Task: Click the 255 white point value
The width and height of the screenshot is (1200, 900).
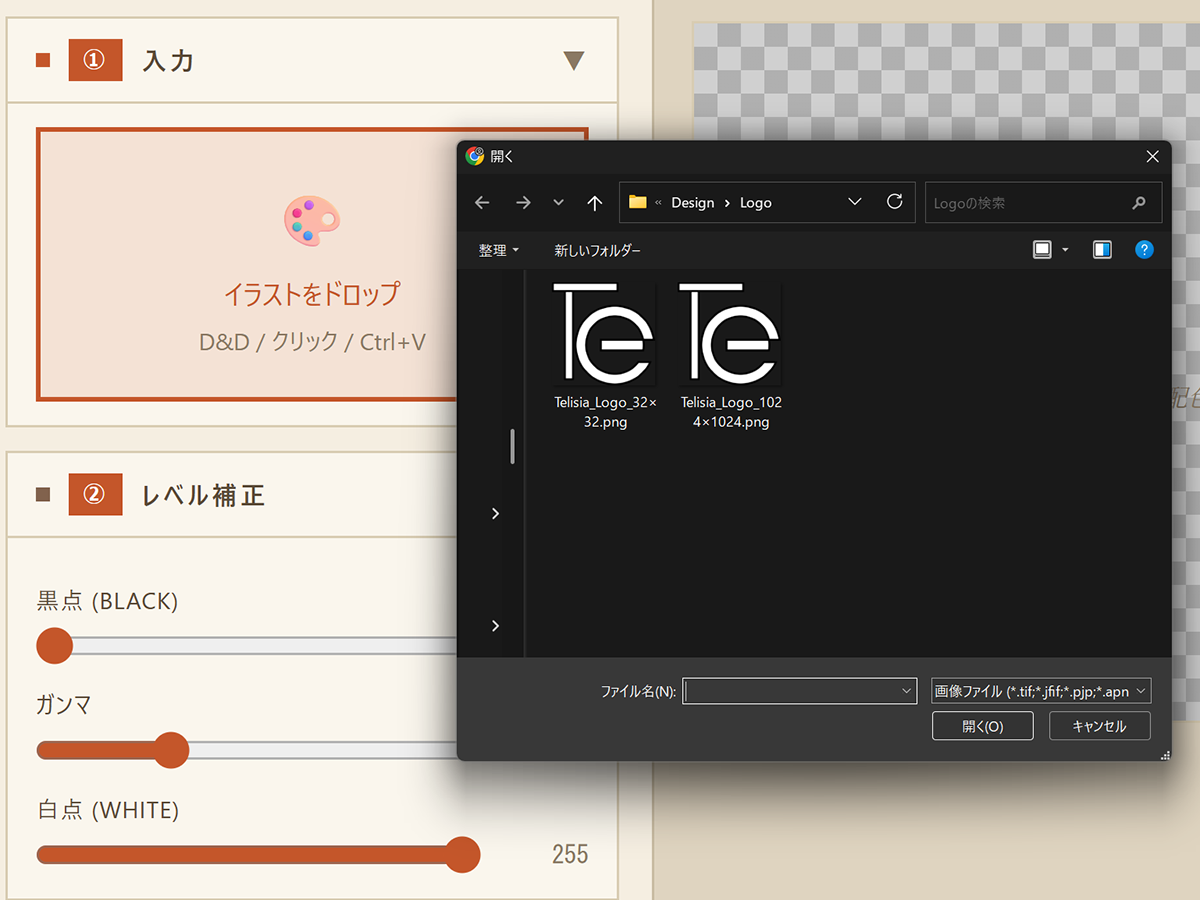Action: click(x=570, y=854)
